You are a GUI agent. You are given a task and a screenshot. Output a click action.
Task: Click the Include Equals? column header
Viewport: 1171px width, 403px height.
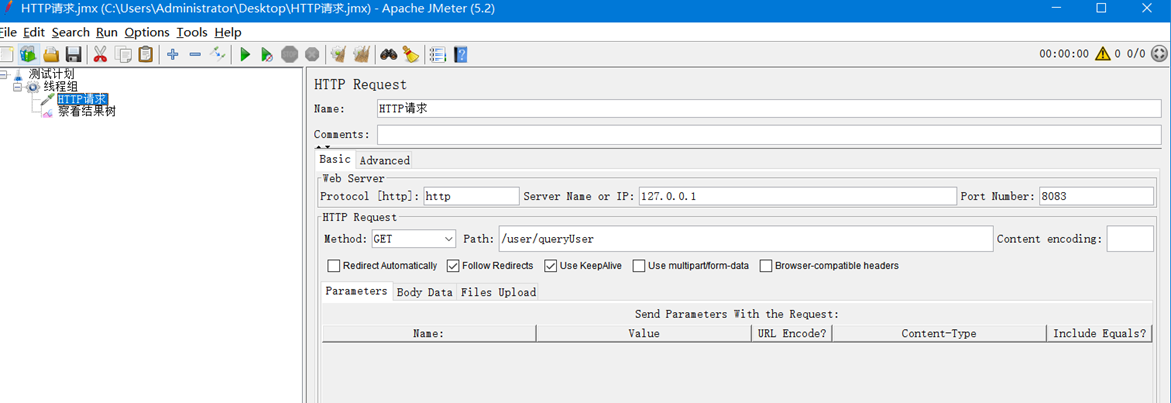[x=1099, y=334]
